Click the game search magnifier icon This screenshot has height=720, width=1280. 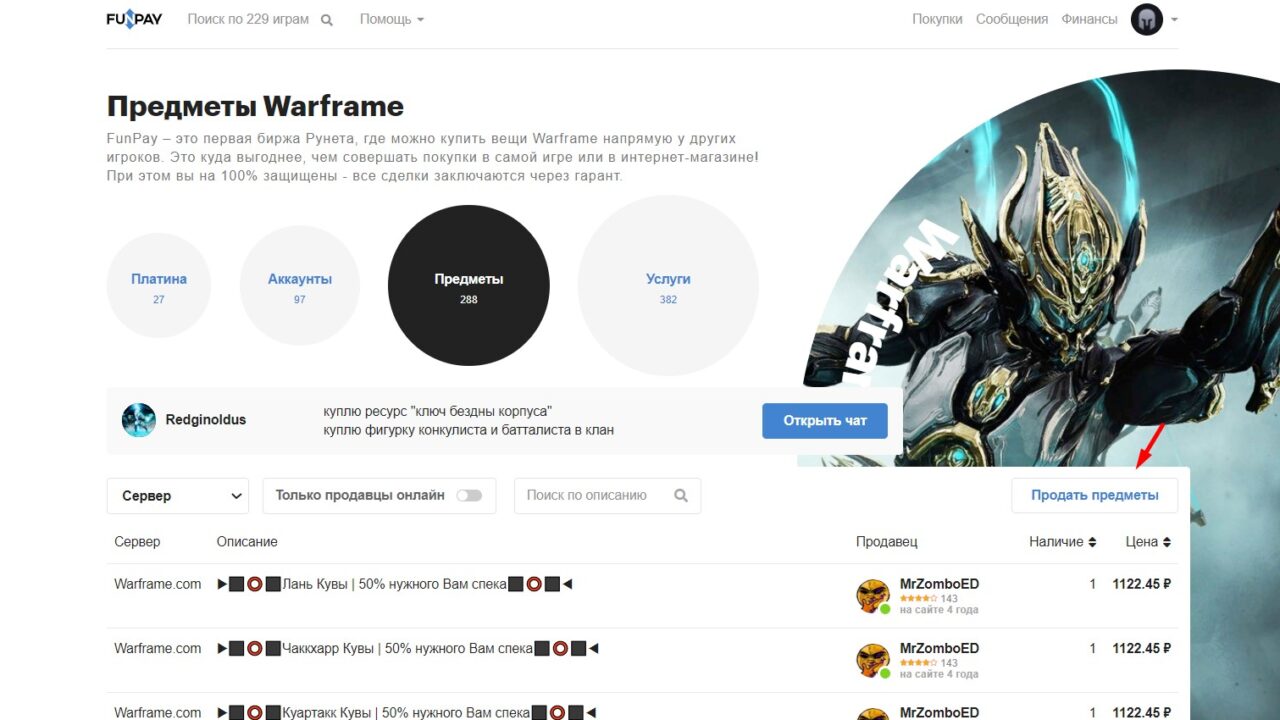pyautogui.click(x=327, y=20)
